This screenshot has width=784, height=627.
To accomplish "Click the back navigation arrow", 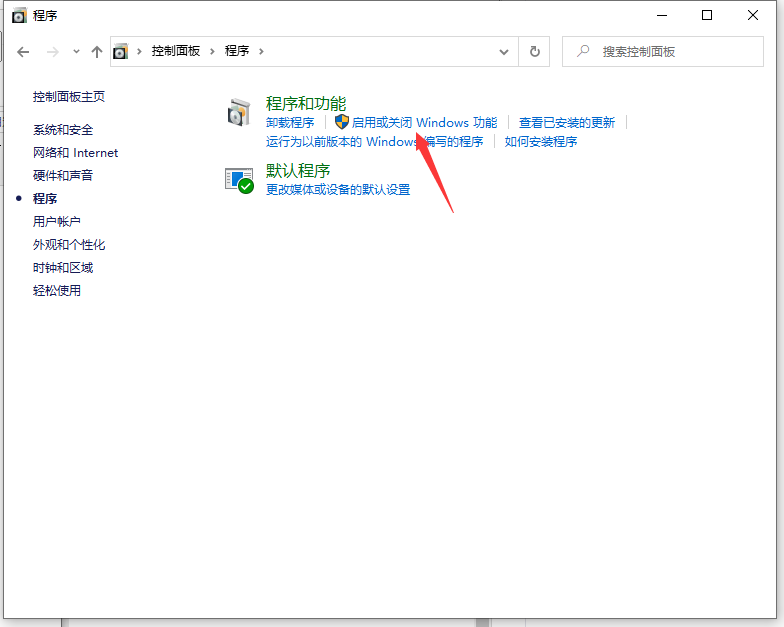I will (x=24, y=51).
